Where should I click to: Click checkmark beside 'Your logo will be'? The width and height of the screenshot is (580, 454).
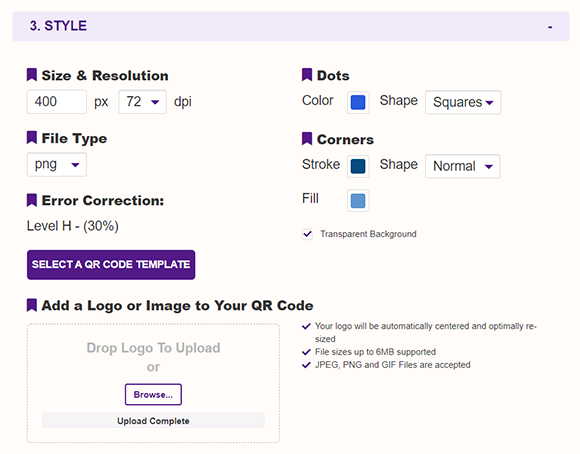click(306, 326)
